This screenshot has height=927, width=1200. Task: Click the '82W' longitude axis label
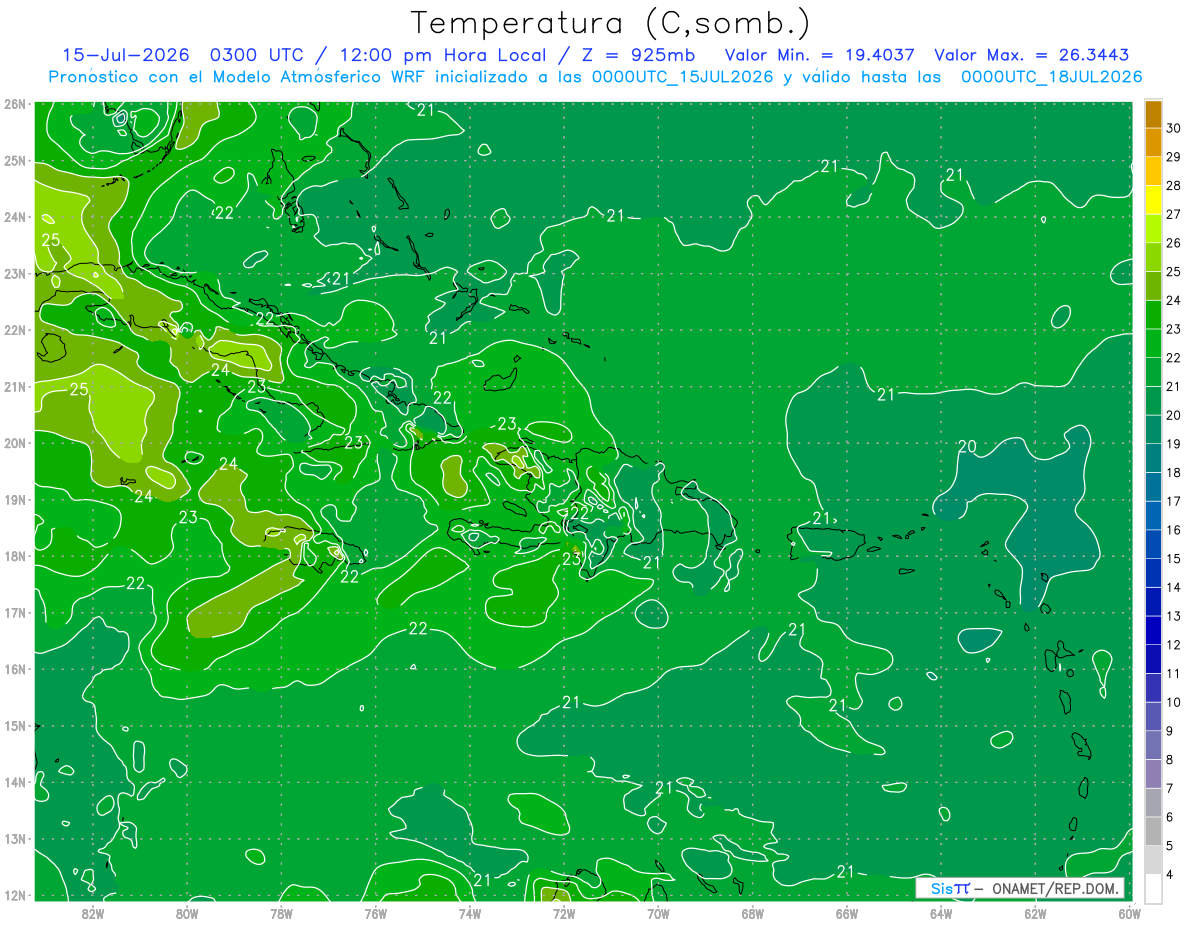93,913
